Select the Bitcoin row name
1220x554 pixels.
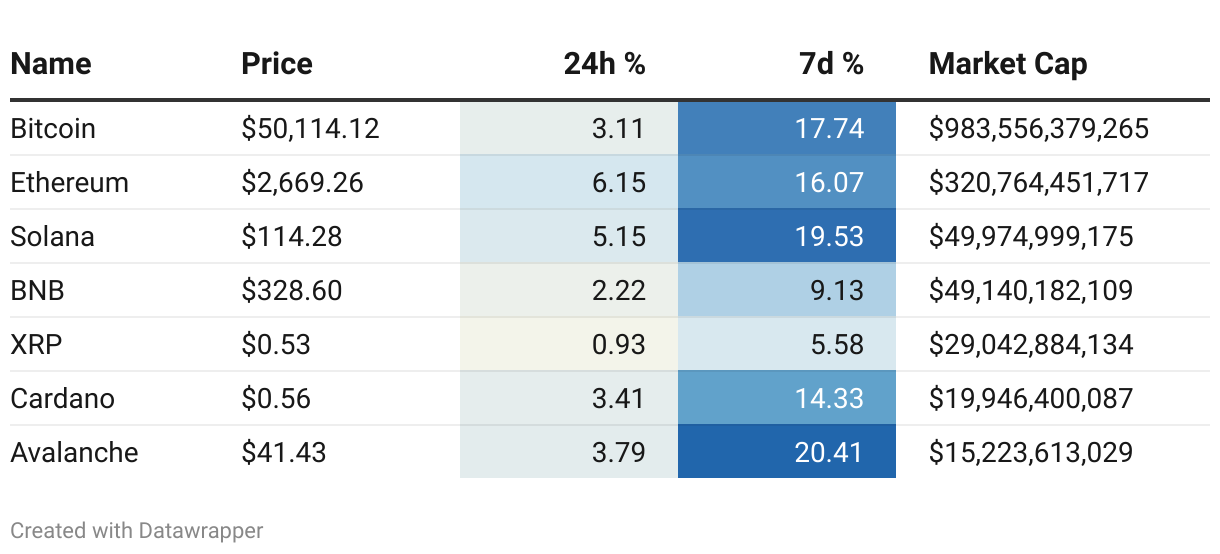click(53, 129)
